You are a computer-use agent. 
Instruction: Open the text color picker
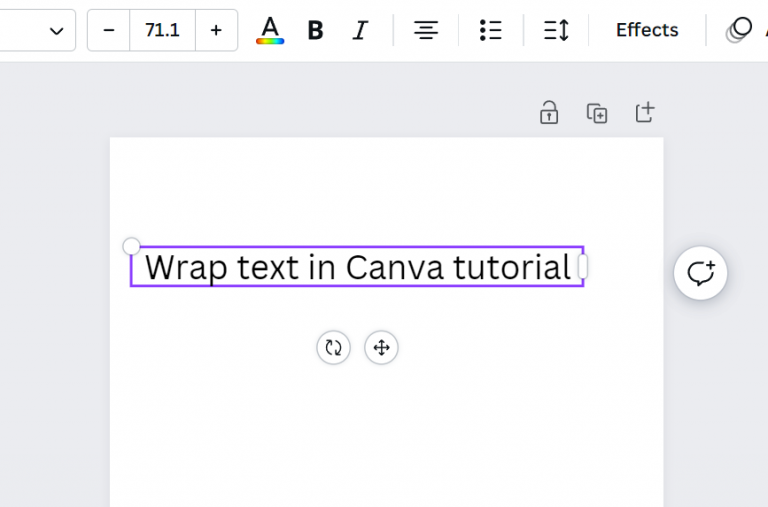pos(269,30)
